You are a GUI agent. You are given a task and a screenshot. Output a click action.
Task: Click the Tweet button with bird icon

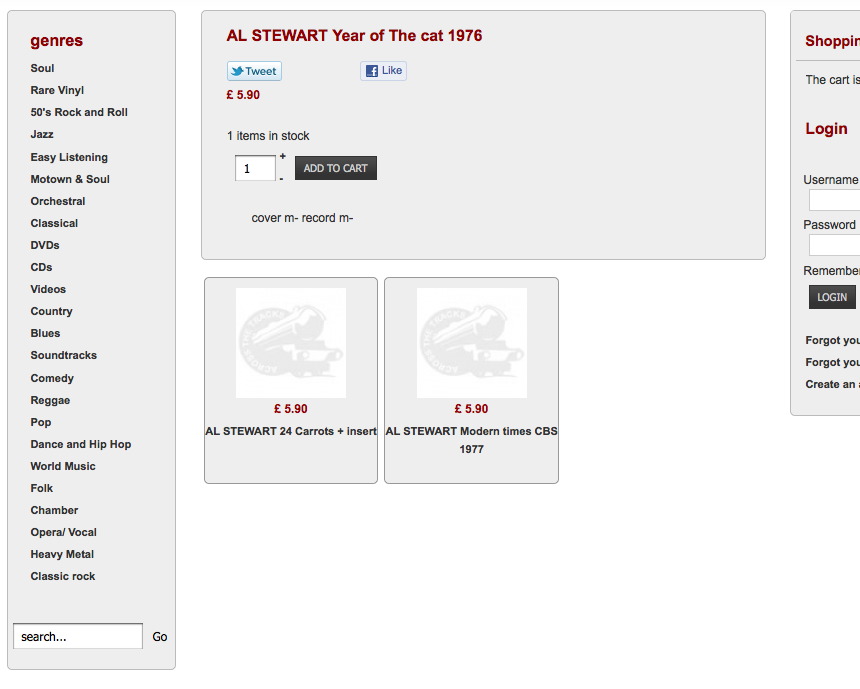click(x=254, y=71)
